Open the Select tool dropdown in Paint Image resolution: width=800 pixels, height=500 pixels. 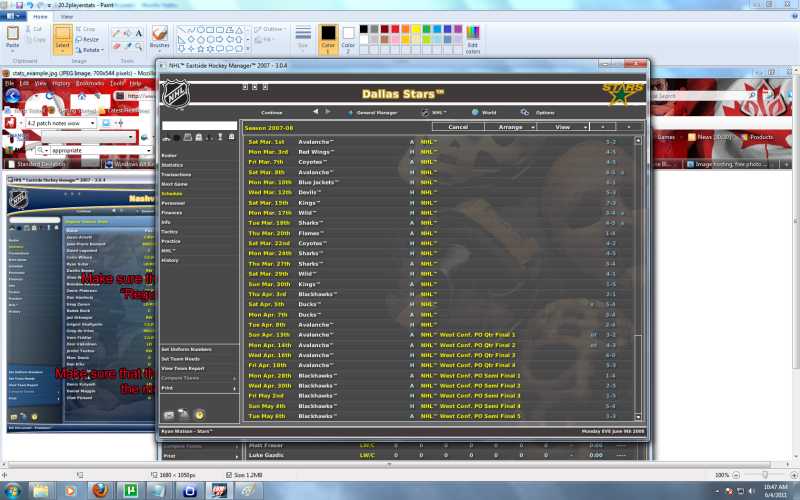pos(62,50)
